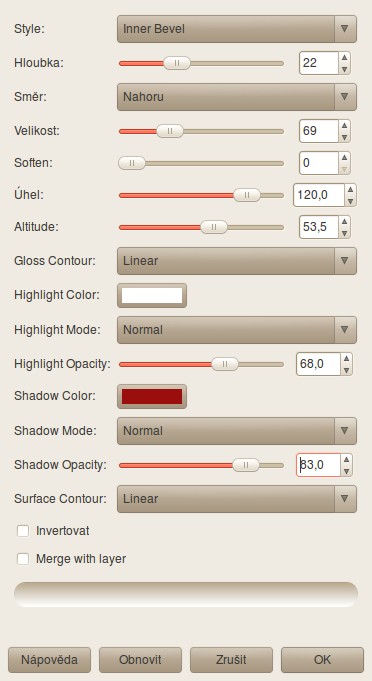The image size is (372, 681).
Task: Increase Hloubka value with up arrow
Action: tap(345, 57)
